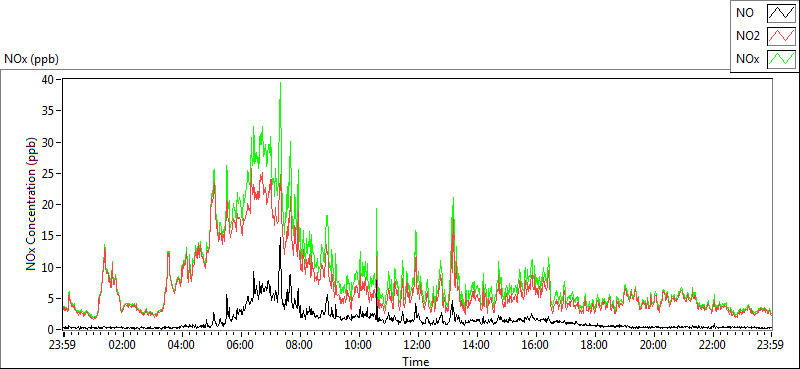This screenshot has height=369, width=800.
Task: Click the 12:00 time tick label
Action: 418,345
